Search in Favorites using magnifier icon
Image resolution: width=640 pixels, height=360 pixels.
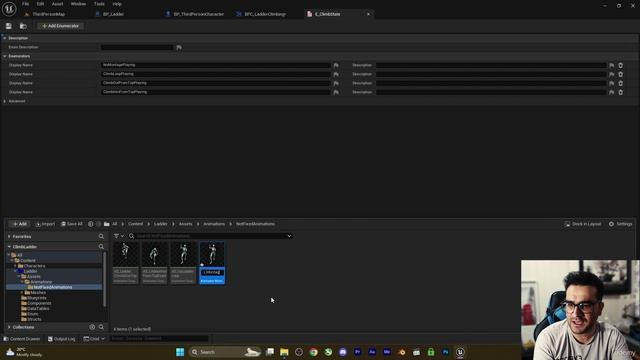[101, 236]
